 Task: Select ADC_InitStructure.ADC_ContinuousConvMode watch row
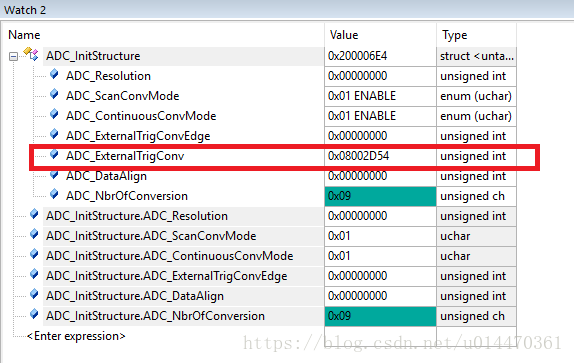[169, 256]
